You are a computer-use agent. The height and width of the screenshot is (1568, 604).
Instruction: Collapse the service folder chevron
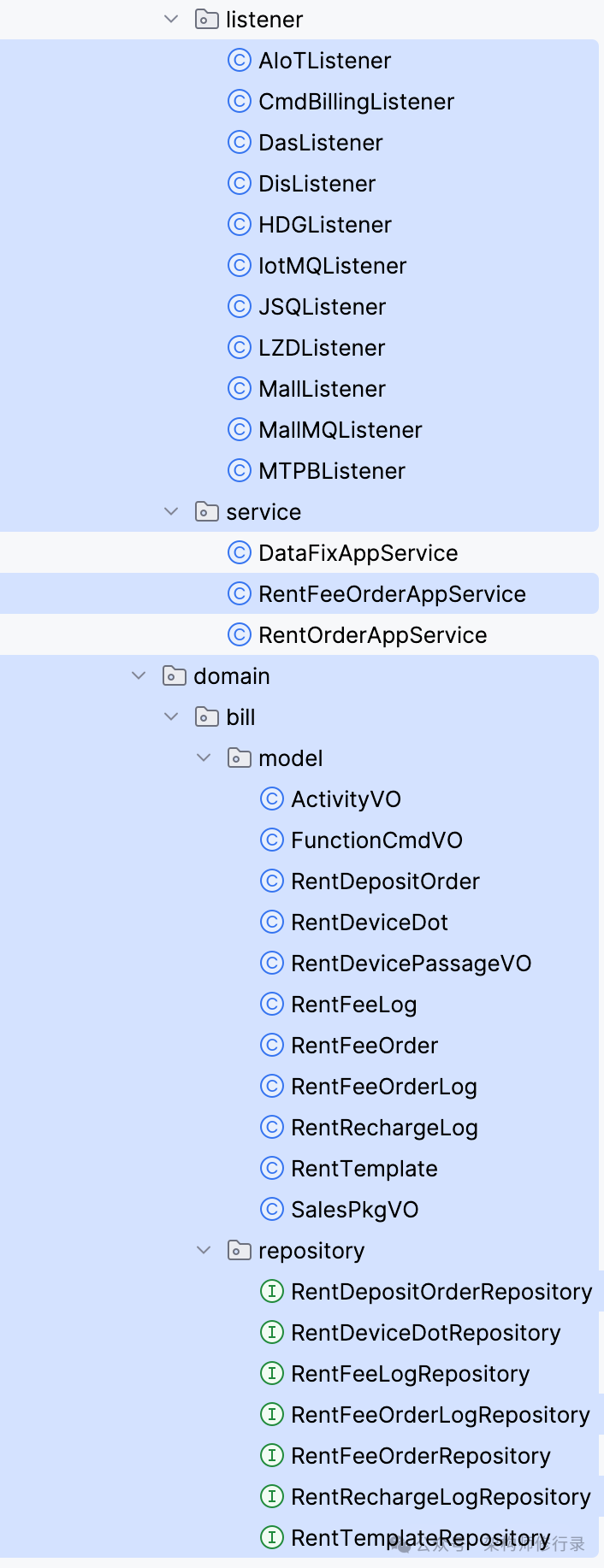(171, 511)
